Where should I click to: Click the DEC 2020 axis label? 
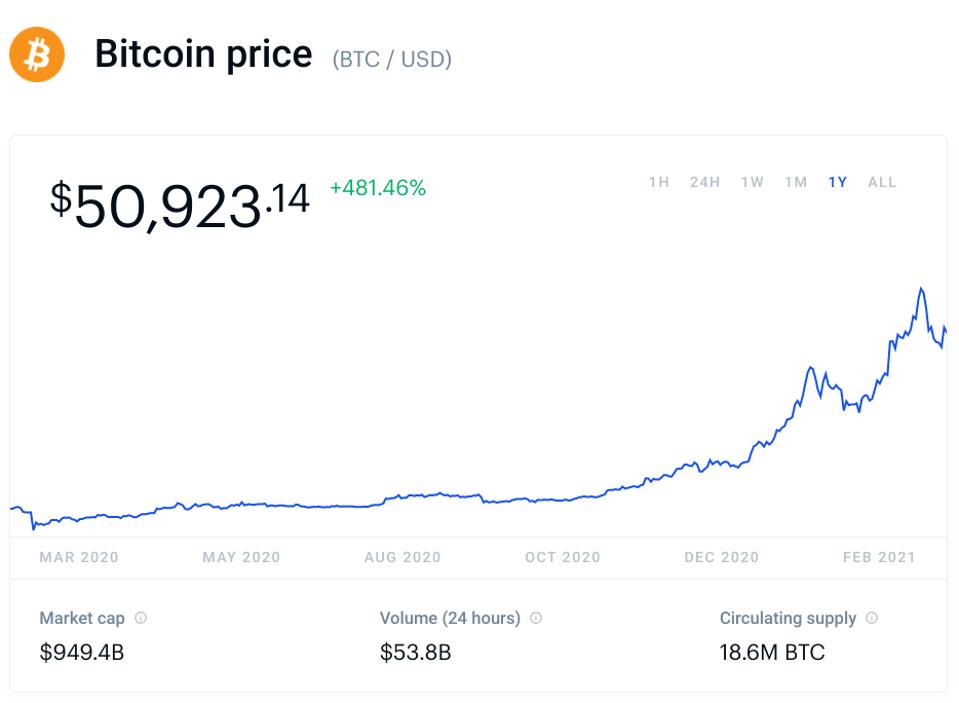pyautogui.click(x=722, y=557)
